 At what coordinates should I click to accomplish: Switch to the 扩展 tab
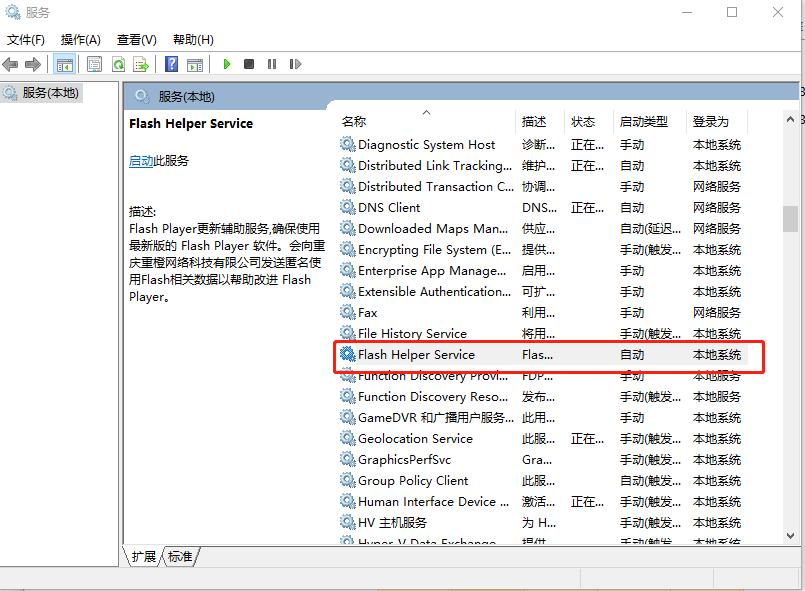(144, 557)
